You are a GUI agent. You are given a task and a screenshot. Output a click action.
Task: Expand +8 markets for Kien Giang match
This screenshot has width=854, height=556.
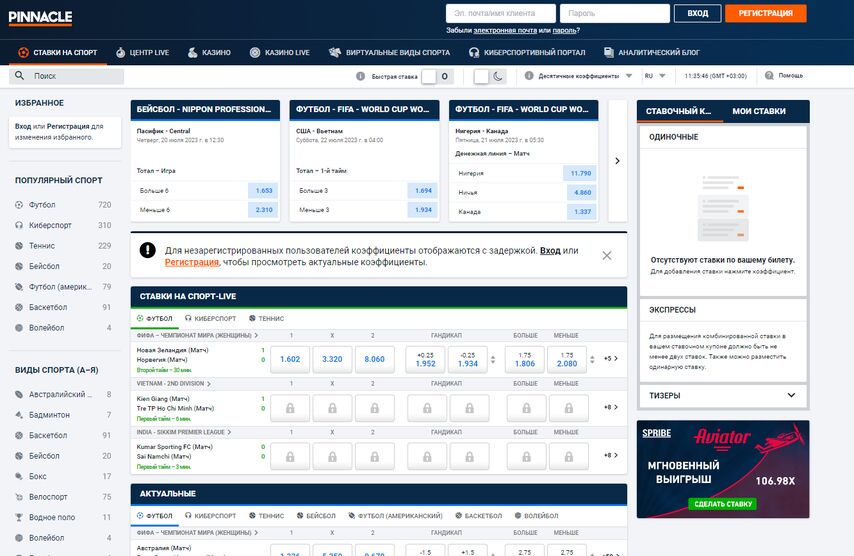[x=611, y=407]
